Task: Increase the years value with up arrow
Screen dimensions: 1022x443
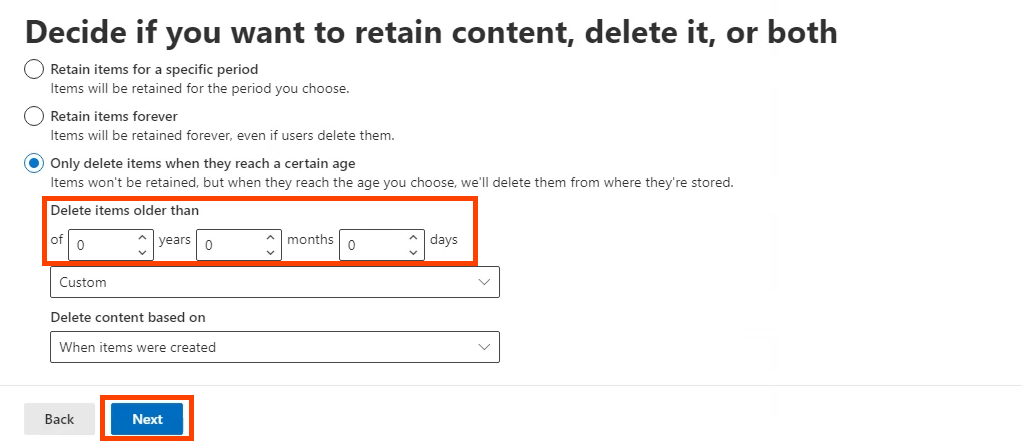Action: click(x=142, y=238)
